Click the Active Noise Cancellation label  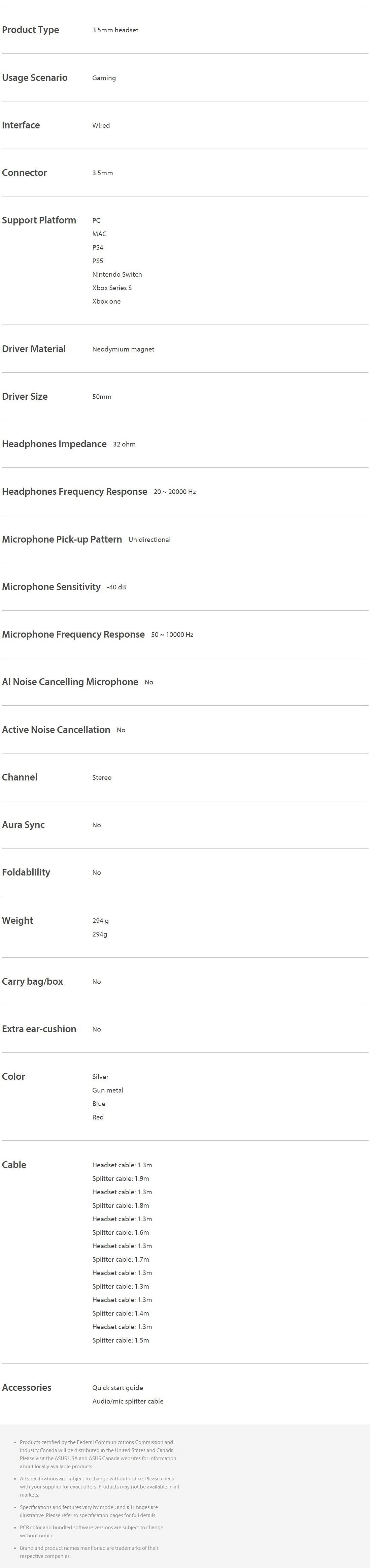tap(56, 729)
